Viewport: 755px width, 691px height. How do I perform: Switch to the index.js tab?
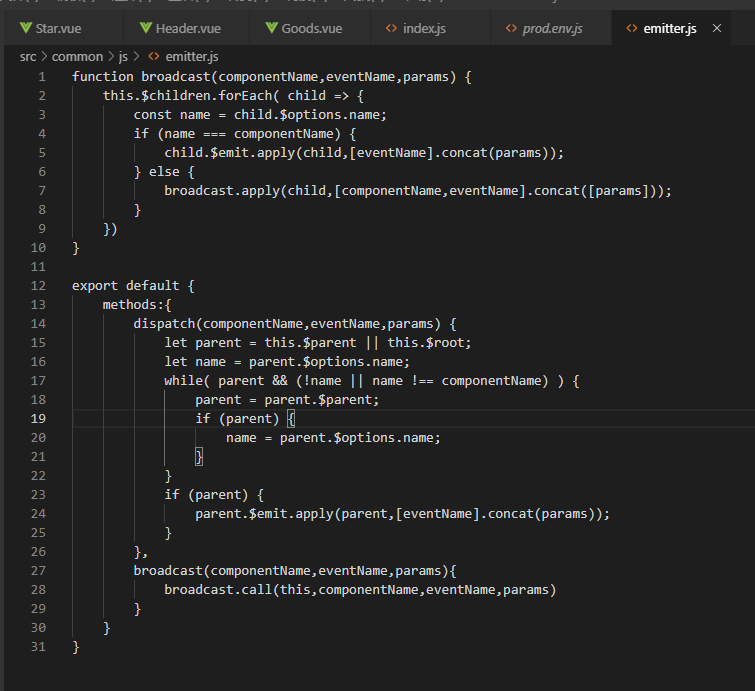430,28
